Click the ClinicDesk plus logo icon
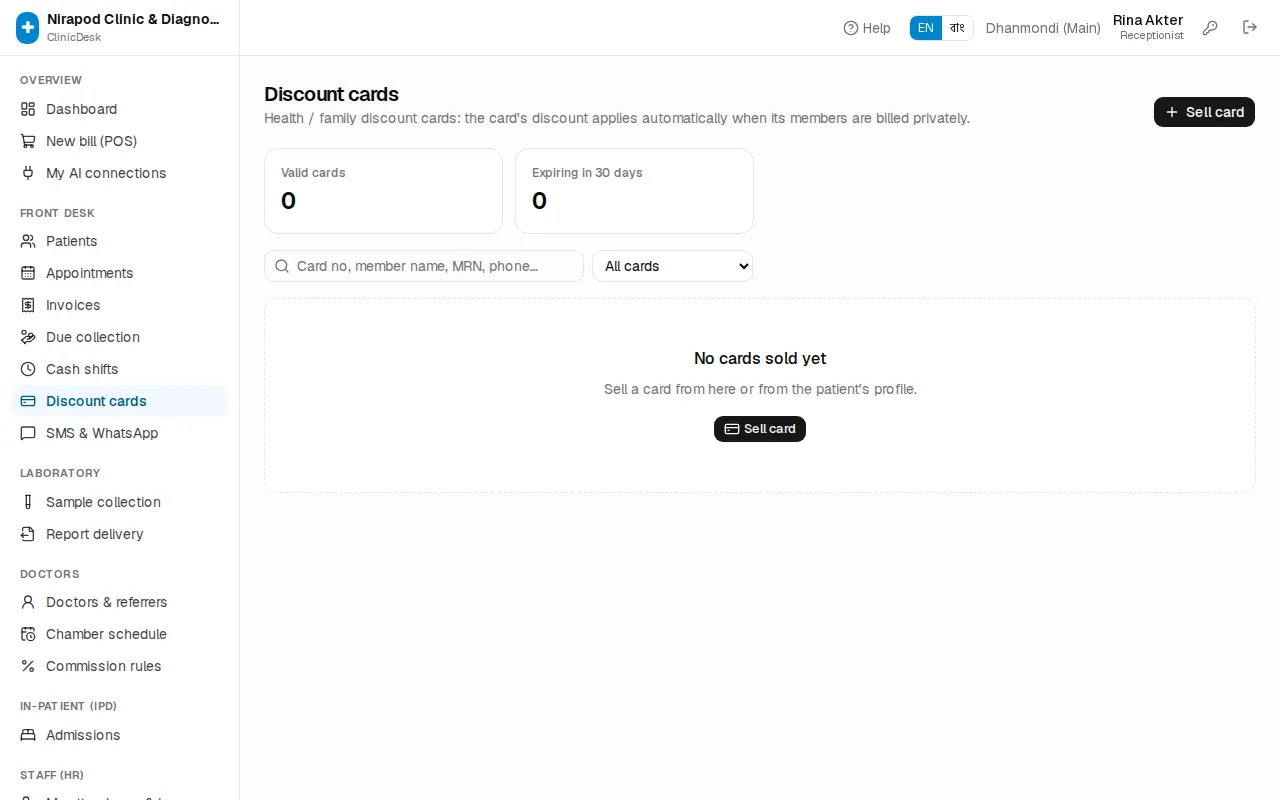This screenshot has width=1280, height=800. 28,28
